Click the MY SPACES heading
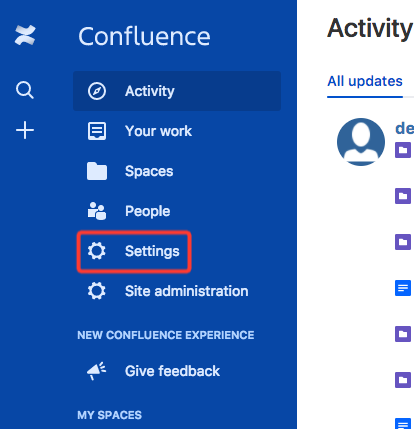414x429 pixels. point(109,415)
